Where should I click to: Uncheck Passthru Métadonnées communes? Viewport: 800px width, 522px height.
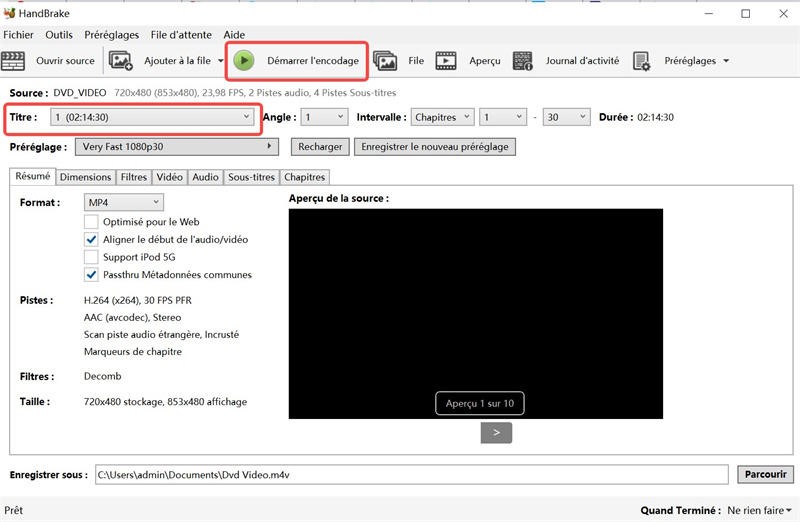91,275
